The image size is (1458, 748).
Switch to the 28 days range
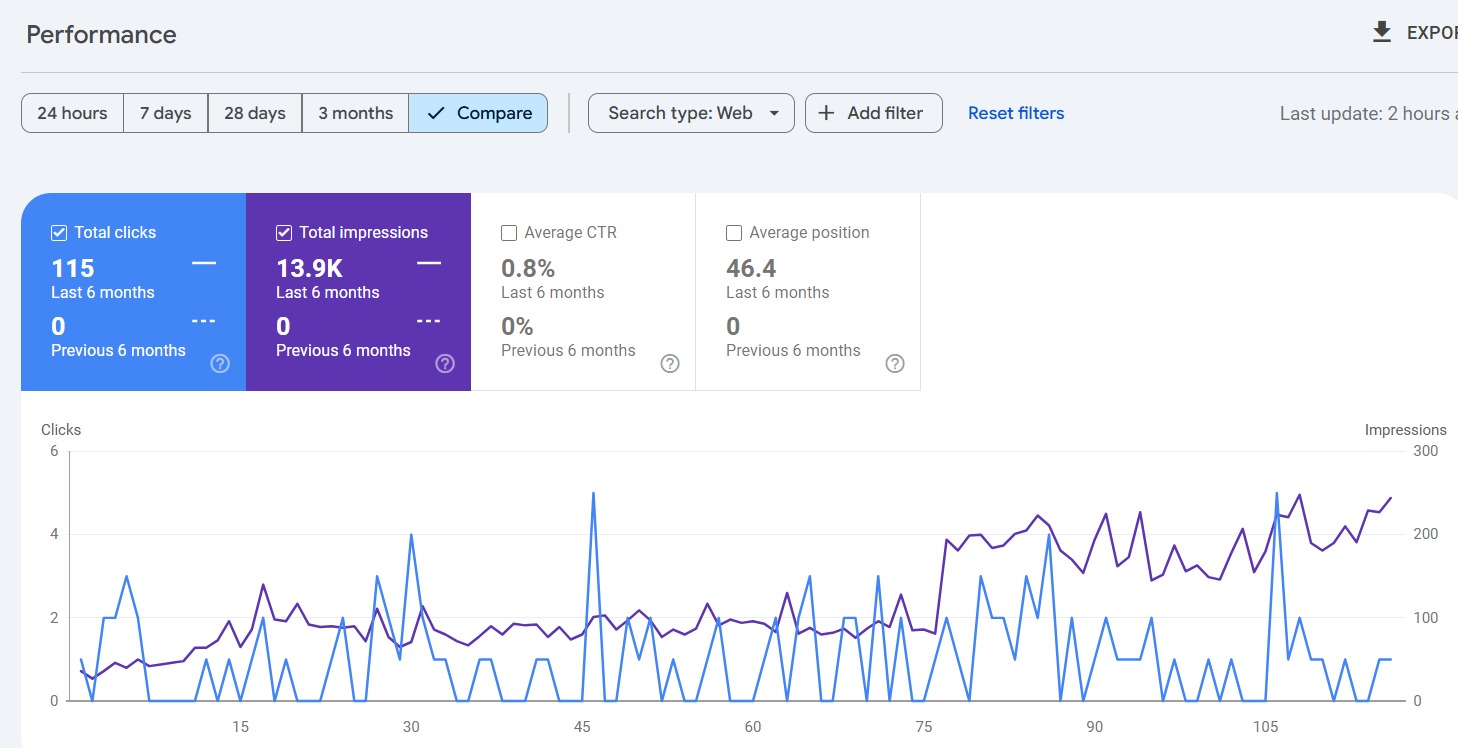click(255, 113)
